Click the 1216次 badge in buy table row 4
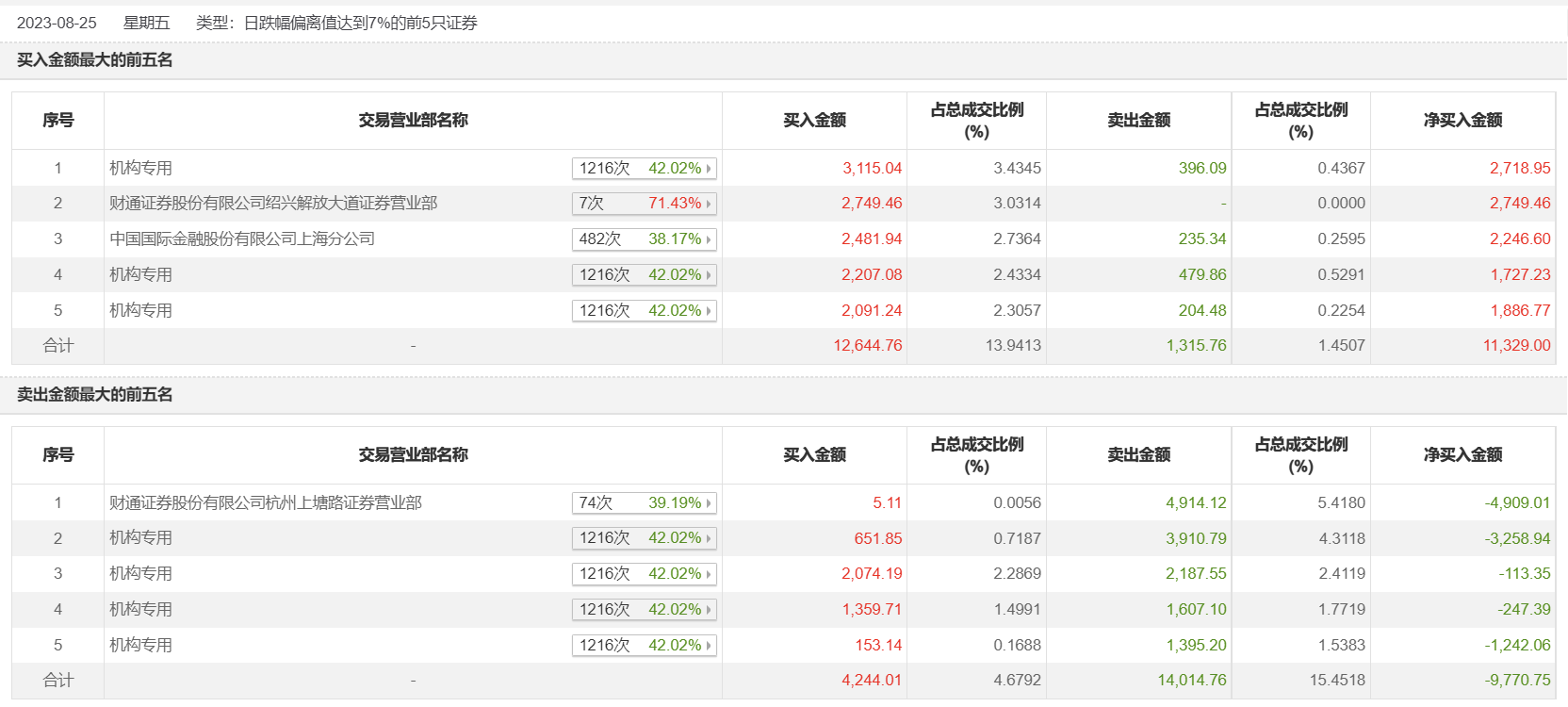Viewport: 1568px width, 707px height. pos(604,275)
